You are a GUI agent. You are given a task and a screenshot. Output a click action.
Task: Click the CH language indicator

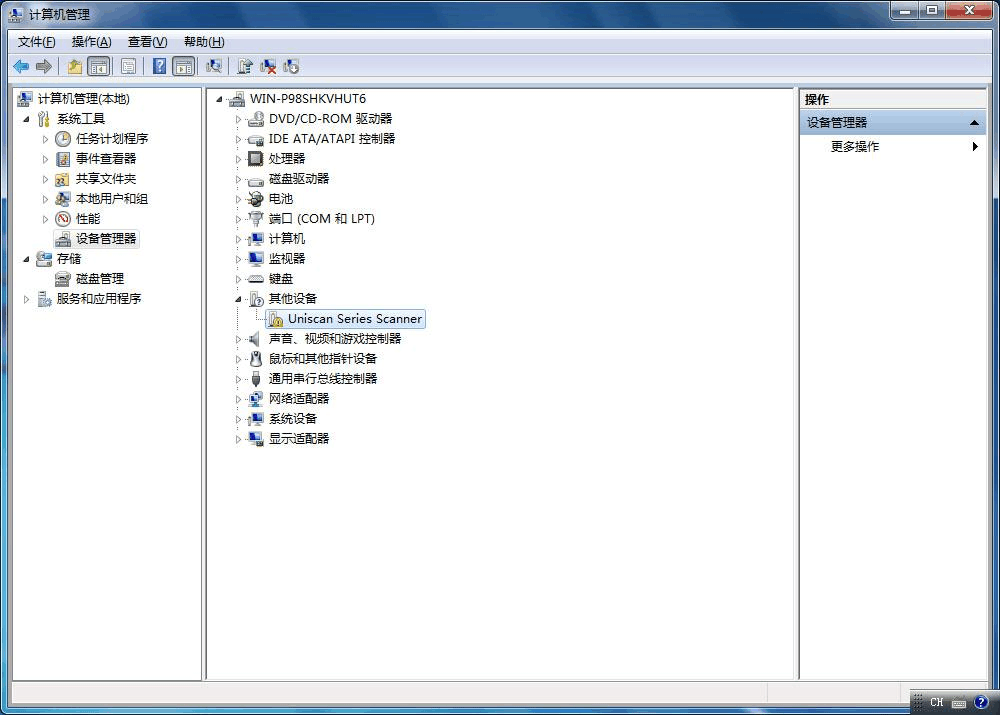[x=936, y=702]
